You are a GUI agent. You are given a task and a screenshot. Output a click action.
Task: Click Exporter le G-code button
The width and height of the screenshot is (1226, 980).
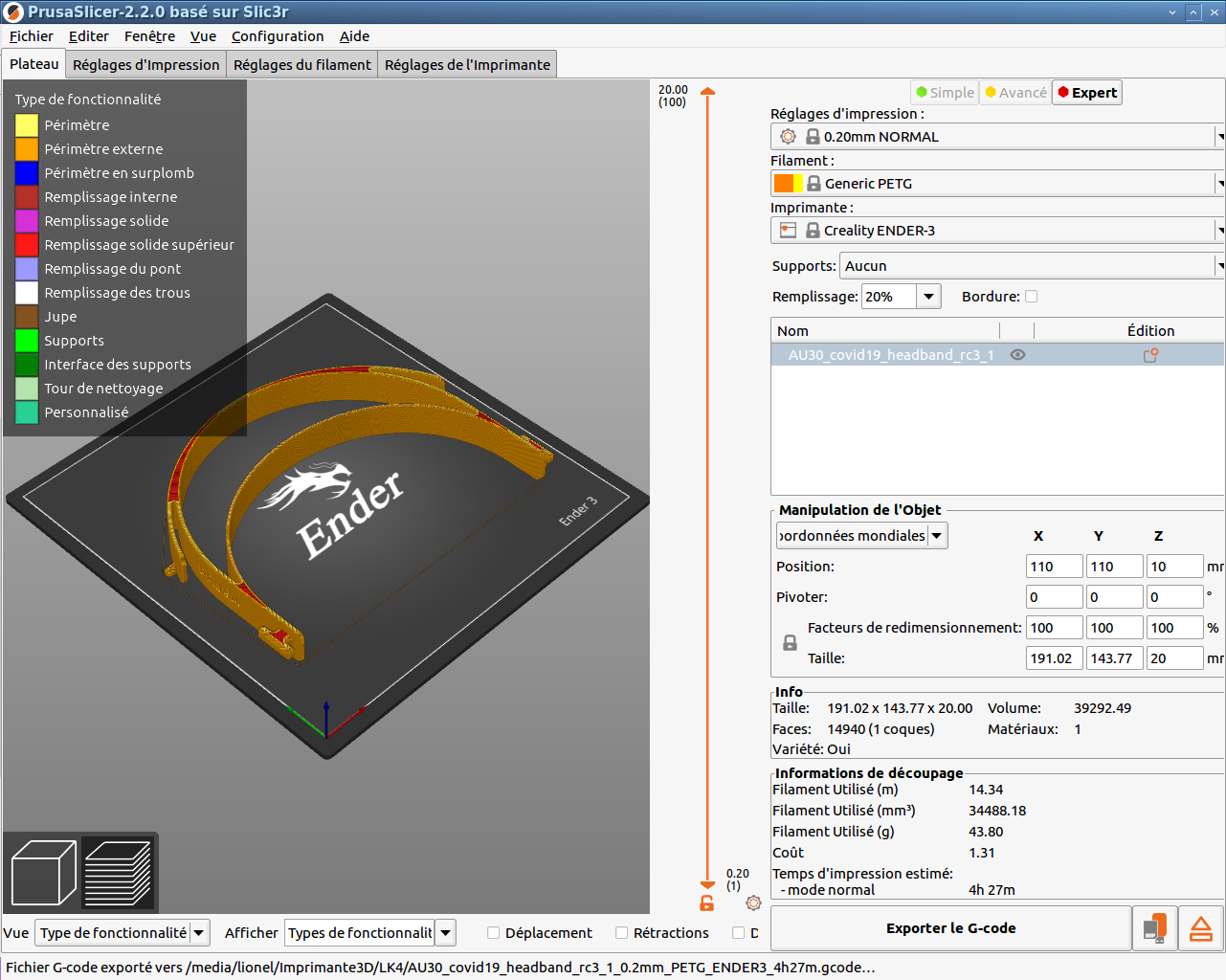[950, 928]
